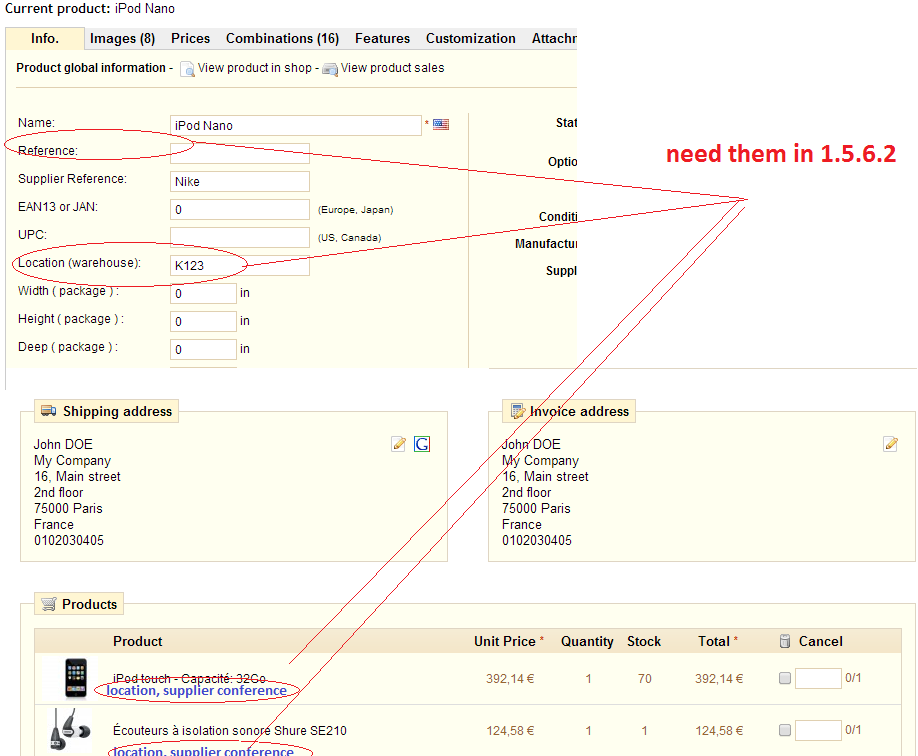Click the Quantity column header
The image size is (918, 756).
[x=587, y=641]
